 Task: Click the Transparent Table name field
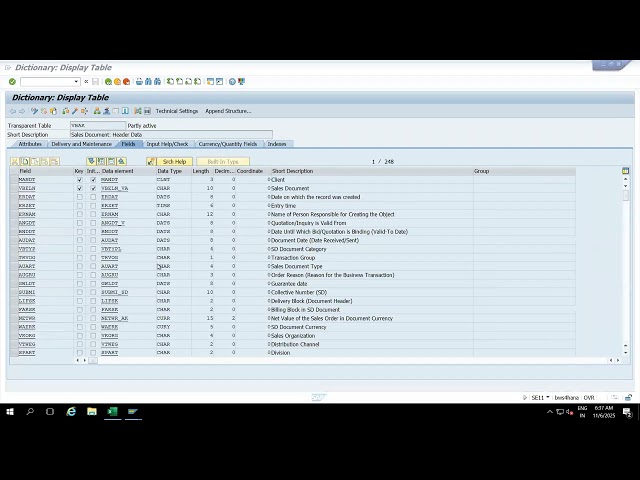click(98, 126)
